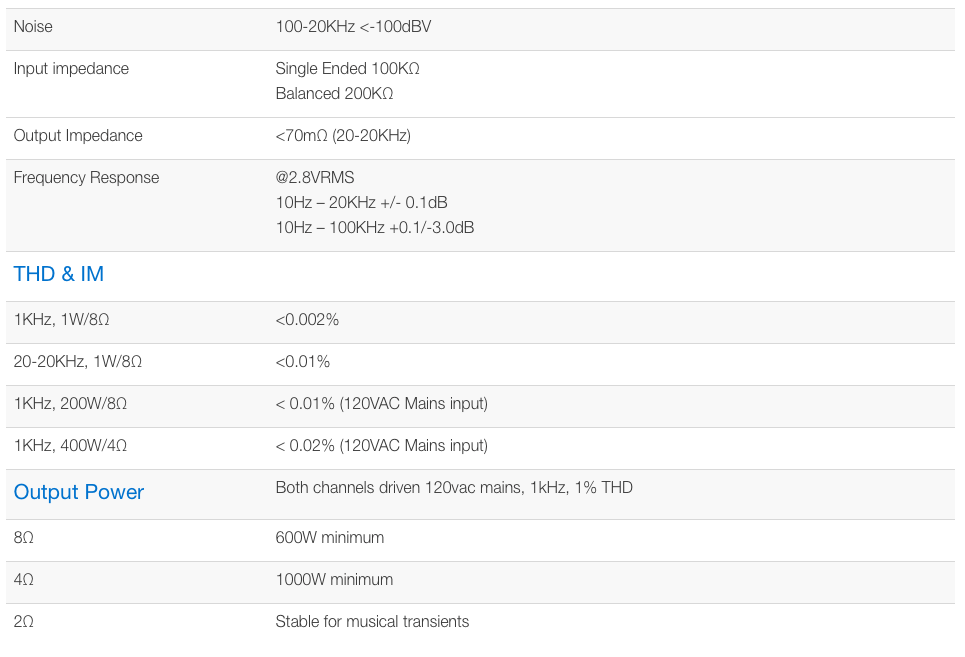Select the 20-20KHz, 1W/8Ω row label

click(78, 362)
